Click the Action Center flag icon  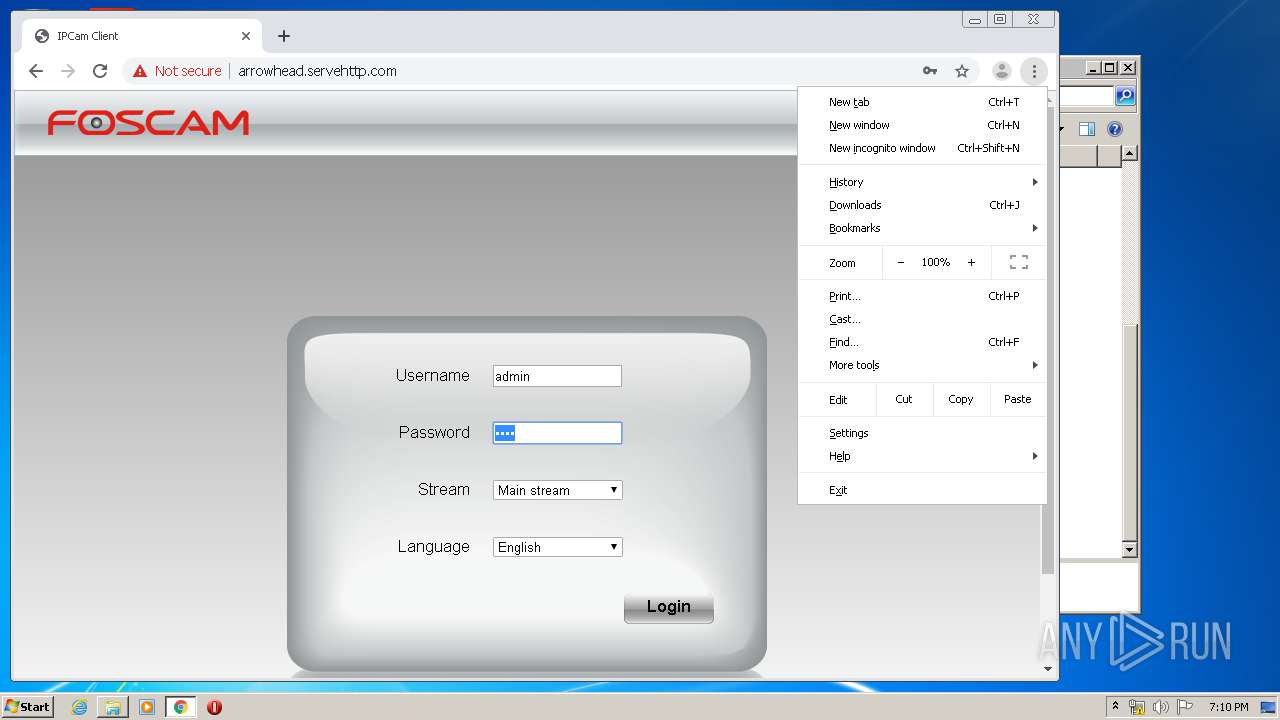[1185, 707]
